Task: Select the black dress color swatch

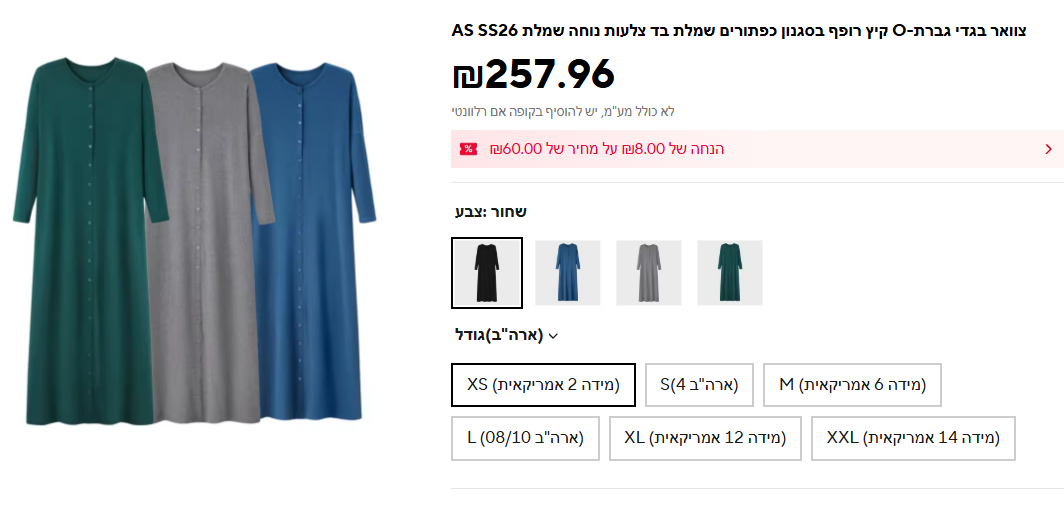Action: coord(487,272)
